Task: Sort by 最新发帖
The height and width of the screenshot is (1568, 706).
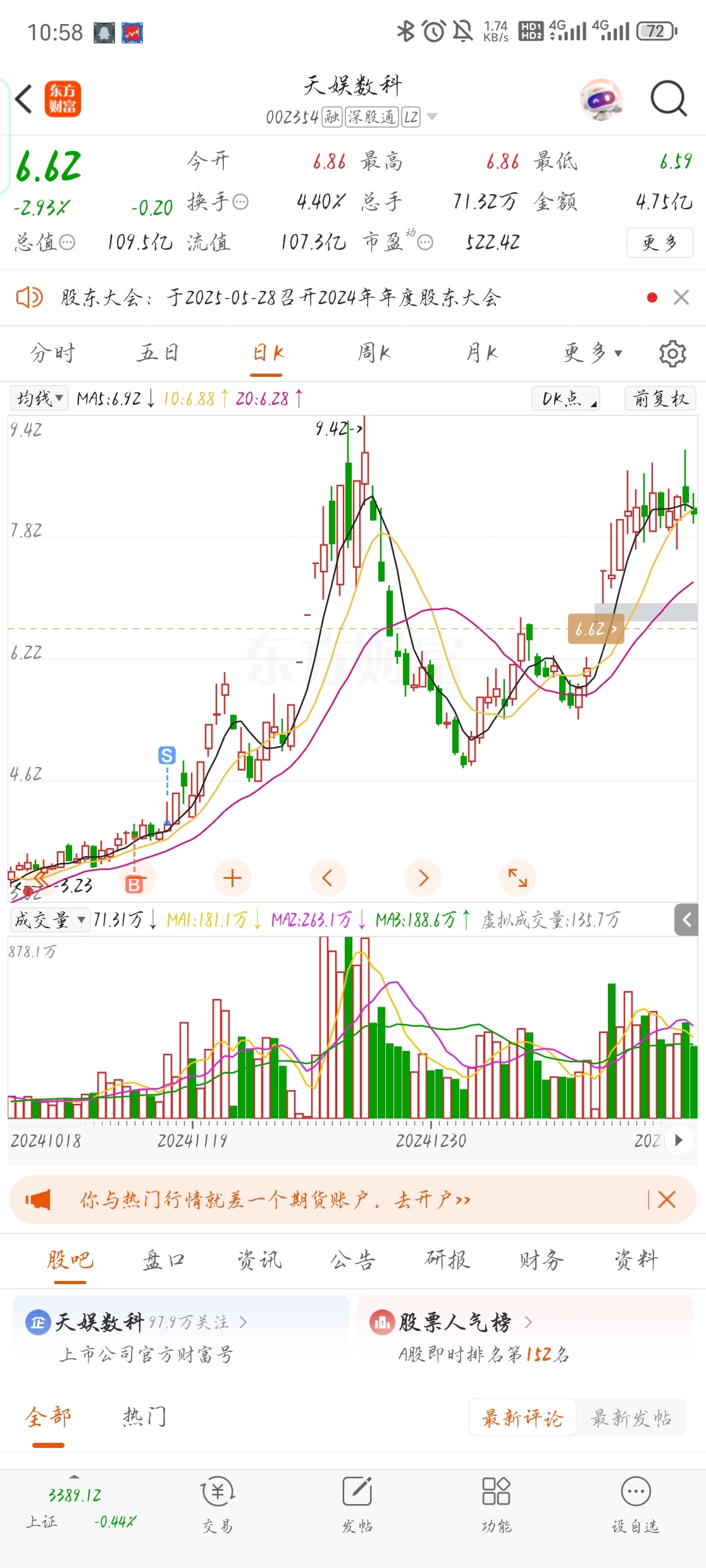Action: click(631, 1418)
